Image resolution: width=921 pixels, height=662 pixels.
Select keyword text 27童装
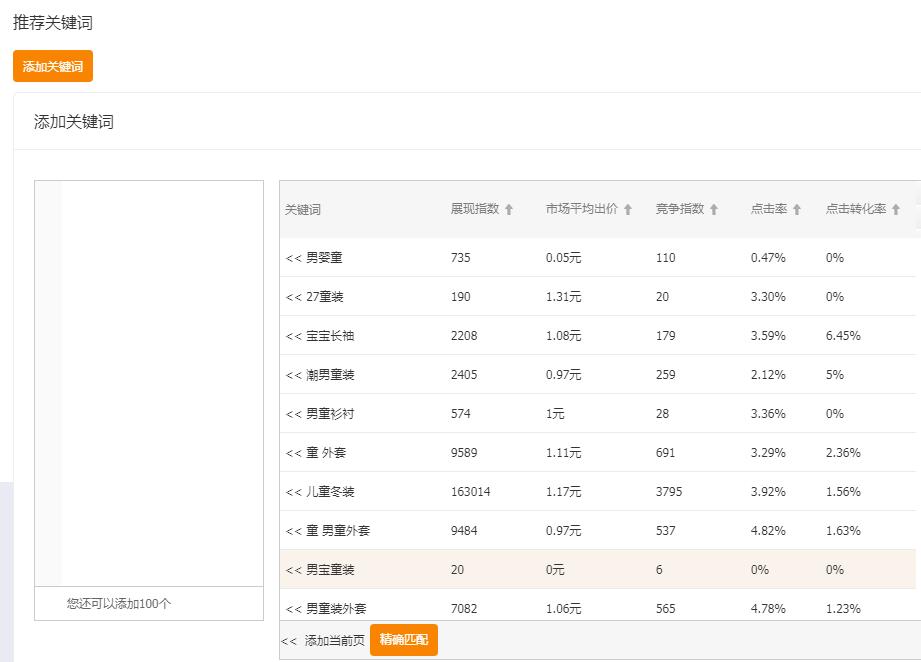325,297
